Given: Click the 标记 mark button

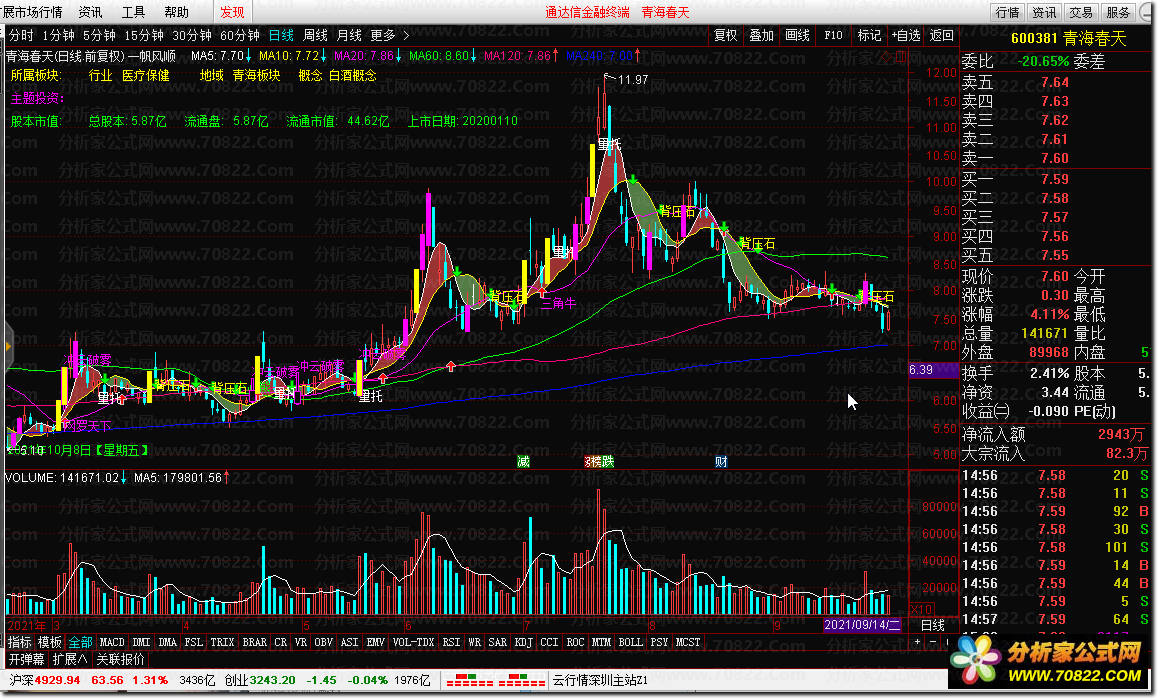Looking at the screenshot, I should 869,35.
